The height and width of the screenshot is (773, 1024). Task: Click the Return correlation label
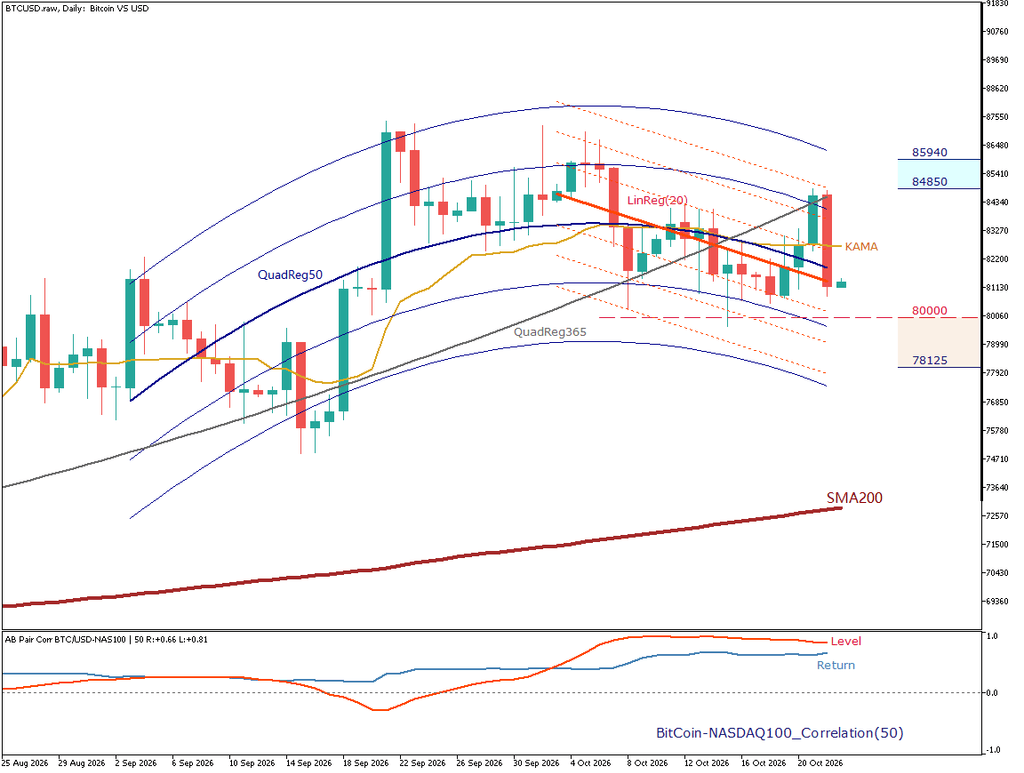(x=836, y=665)
